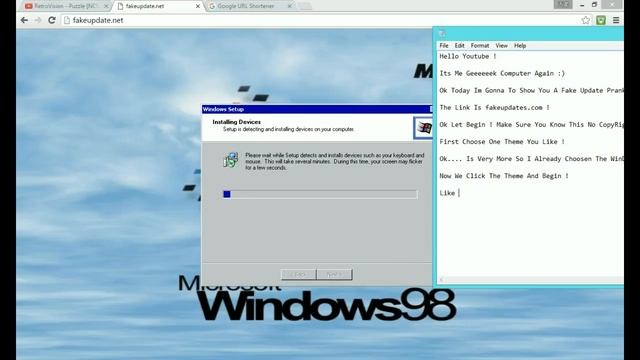Click 'Now We Click The Theme And Begin !' line
Image resolution: width=640 pixels, height=360 pixels.
[x=504, y=176]
